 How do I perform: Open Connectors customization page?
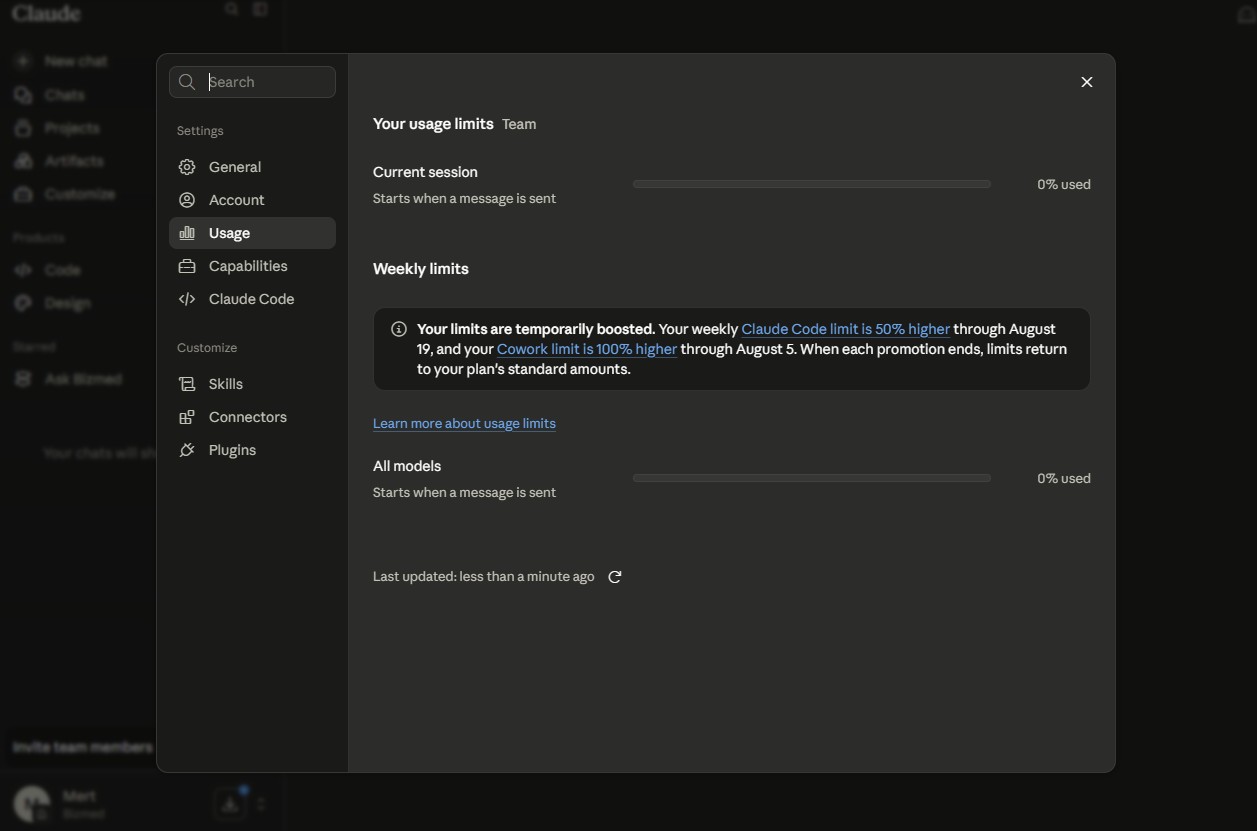pyautogui.click(x=252, y=417)
